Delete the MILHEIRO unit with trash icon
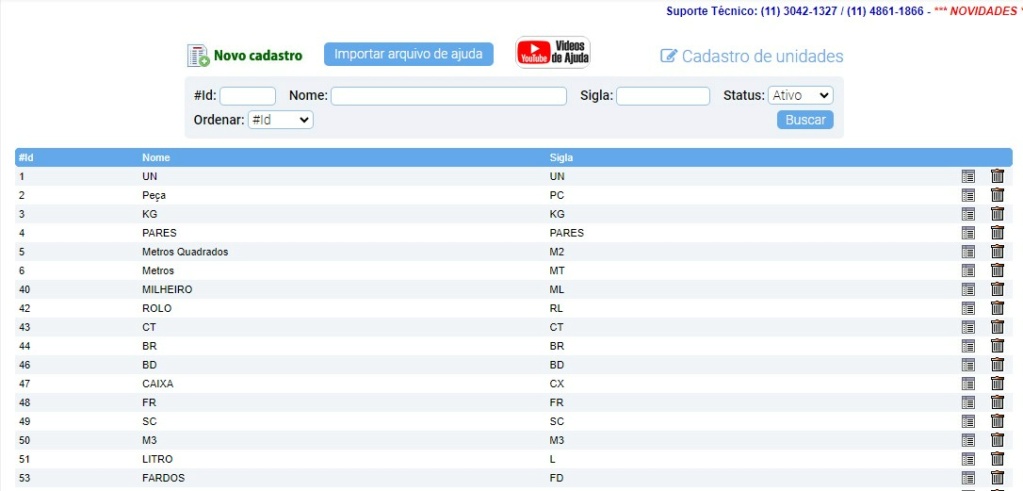 [997, 290]
